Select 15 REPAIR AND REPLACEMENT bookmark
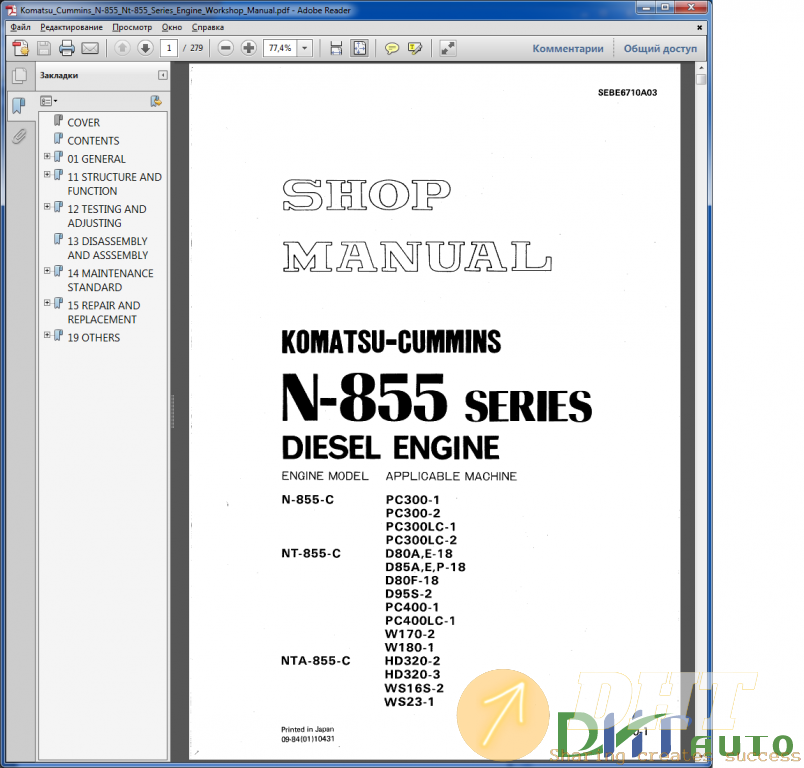Screen dimensions: 804x768 104,312
